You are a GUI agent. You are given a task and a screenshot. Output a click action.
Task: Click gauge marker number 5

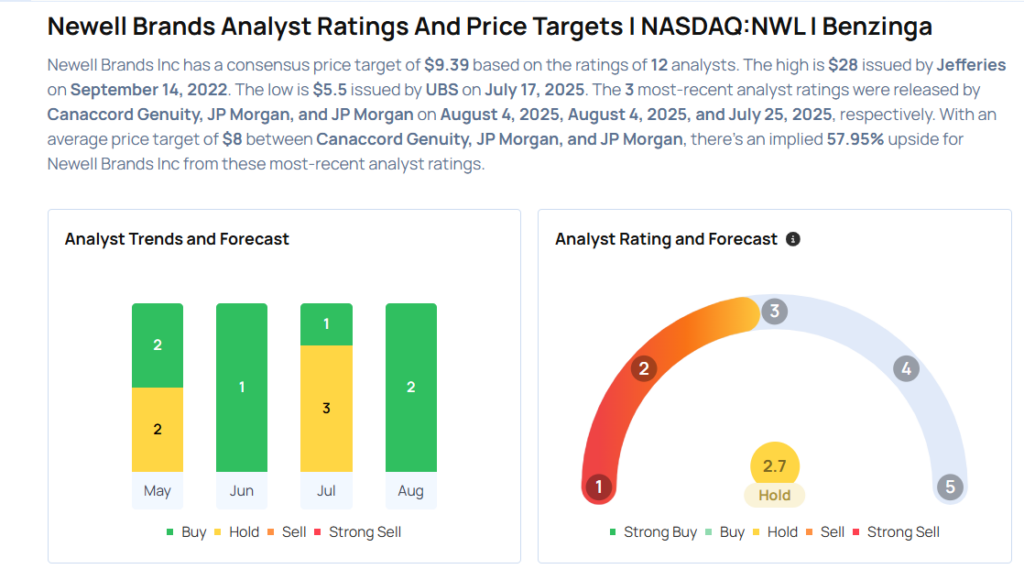coord(950,487)
